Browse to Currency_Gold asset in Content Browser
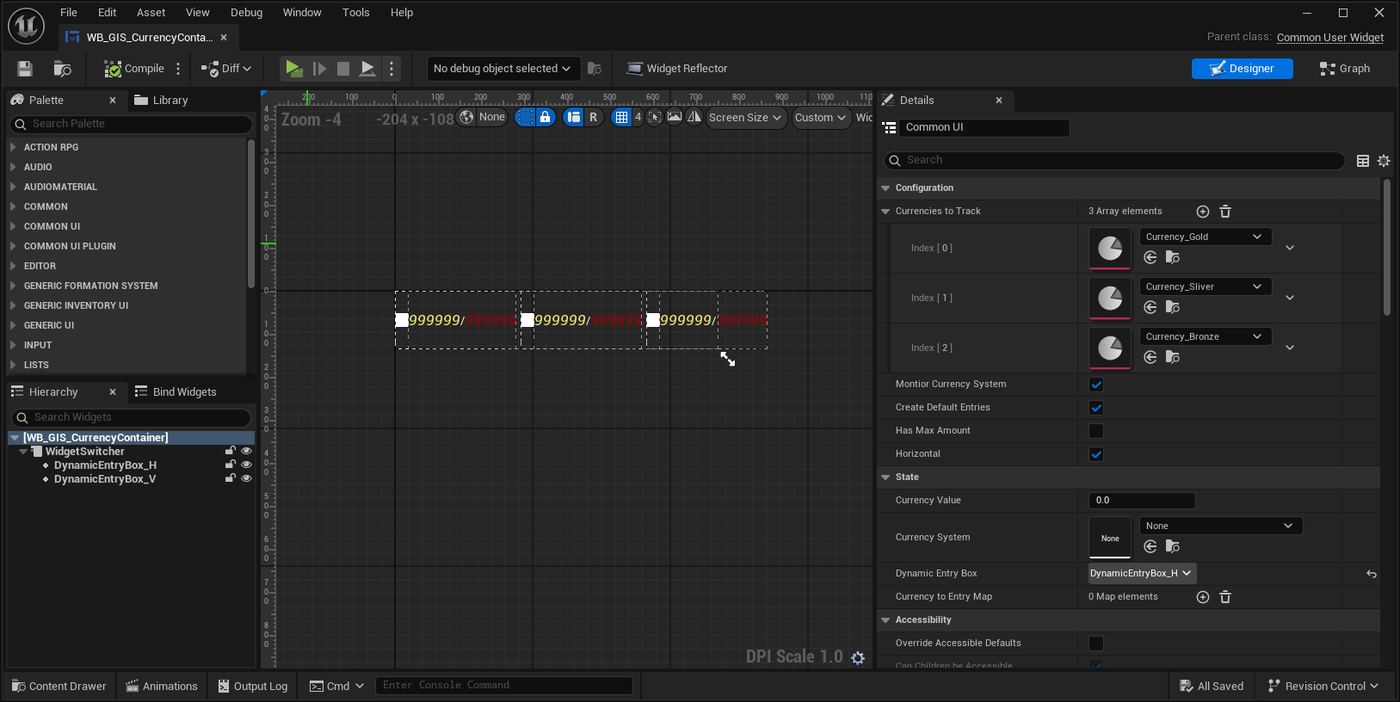 [x=1172, y=257]
